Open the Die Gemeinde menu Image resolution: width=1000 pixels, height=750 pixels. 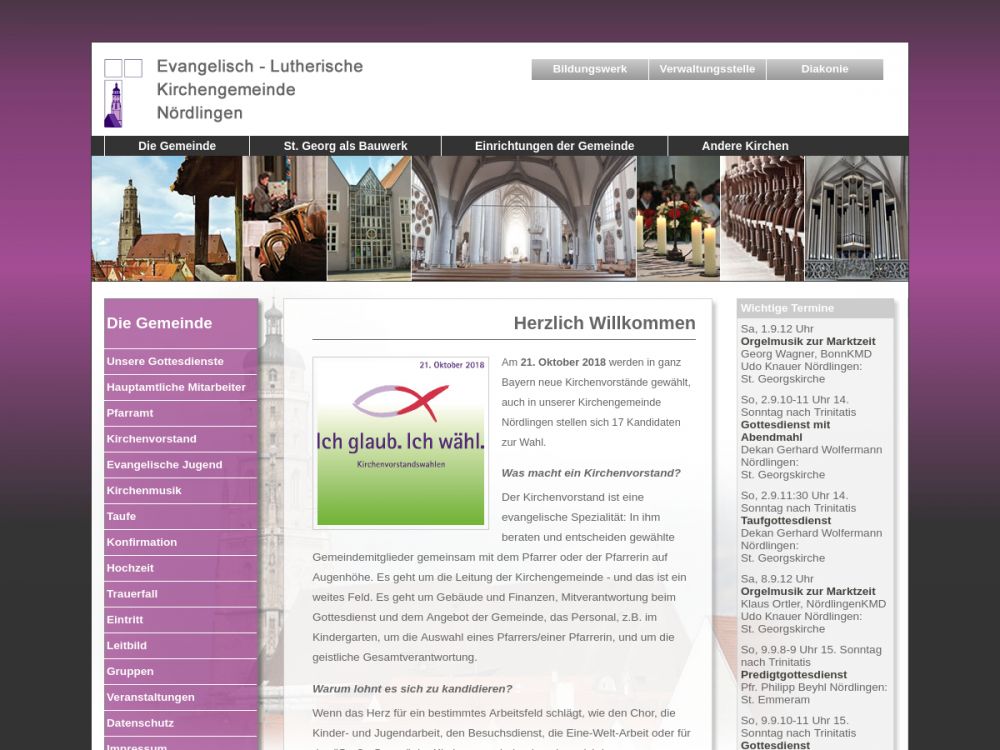[x=177, y=146]
